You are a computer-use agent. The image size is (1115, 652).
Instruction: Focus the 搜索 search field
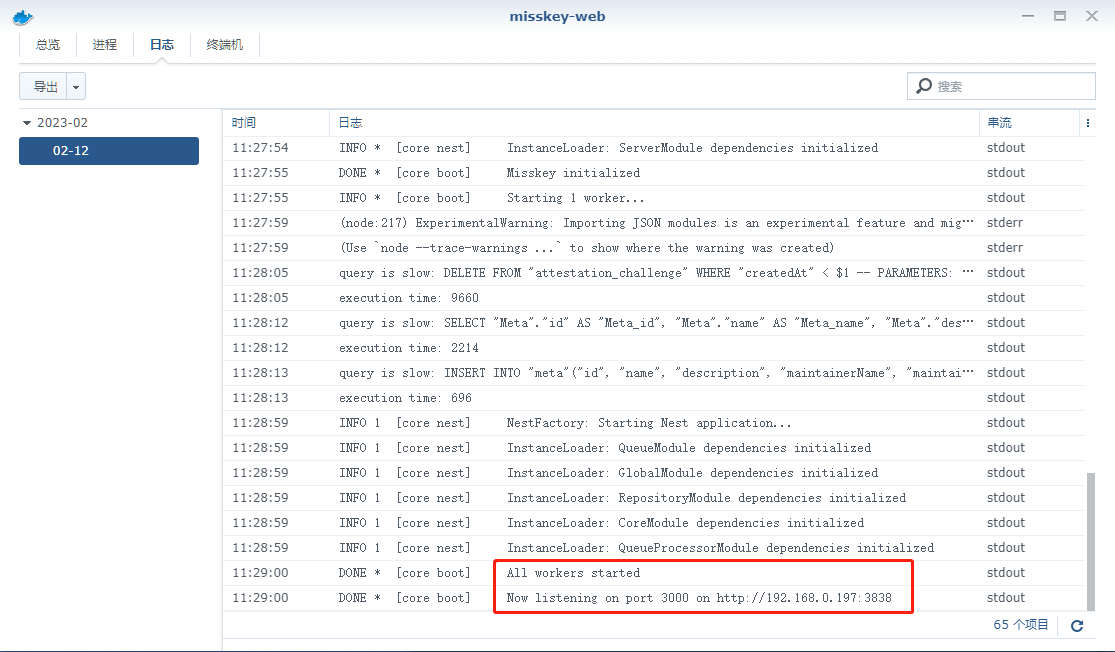point(1001,86)
